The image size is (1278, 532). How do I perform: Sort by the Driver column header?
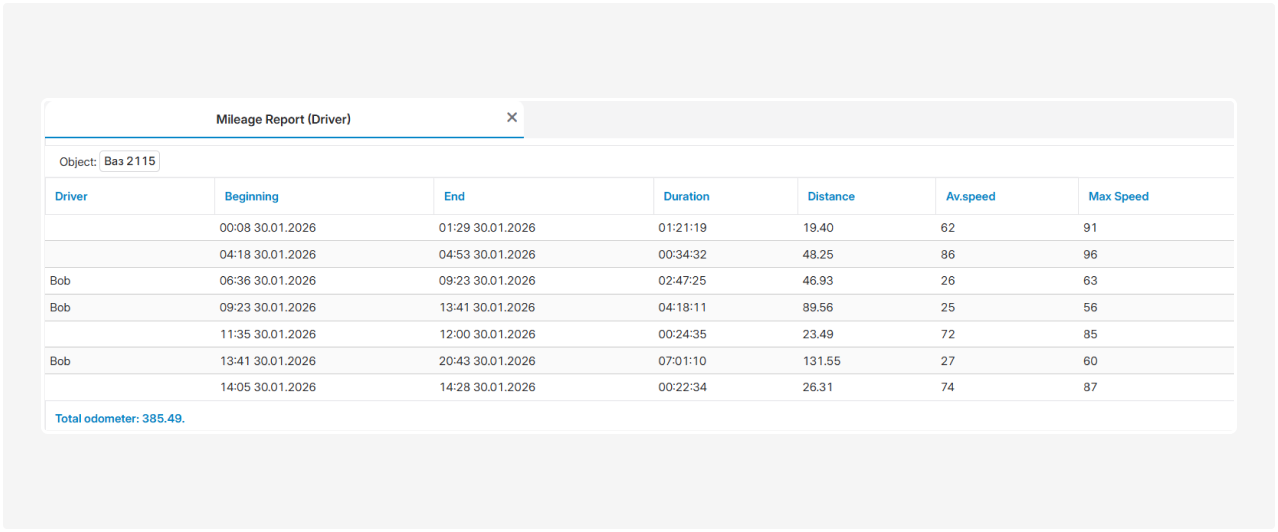[x=71, y=197]
